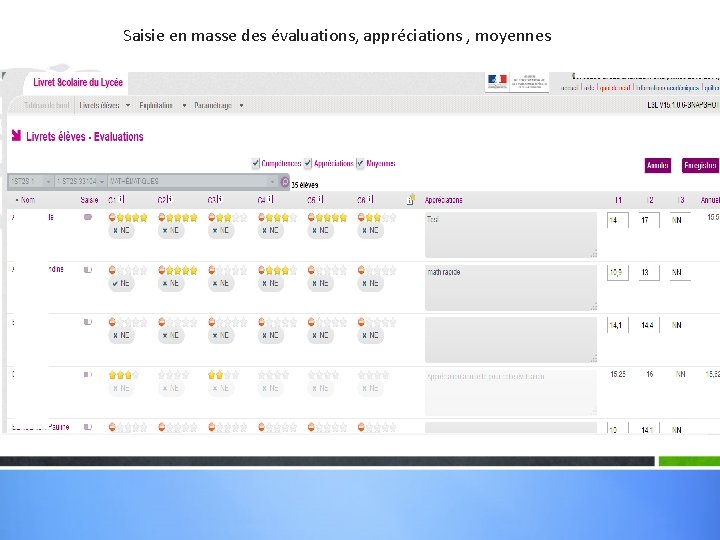
Task: Open Tableau de bord menu item
Action: click(46, 106)
